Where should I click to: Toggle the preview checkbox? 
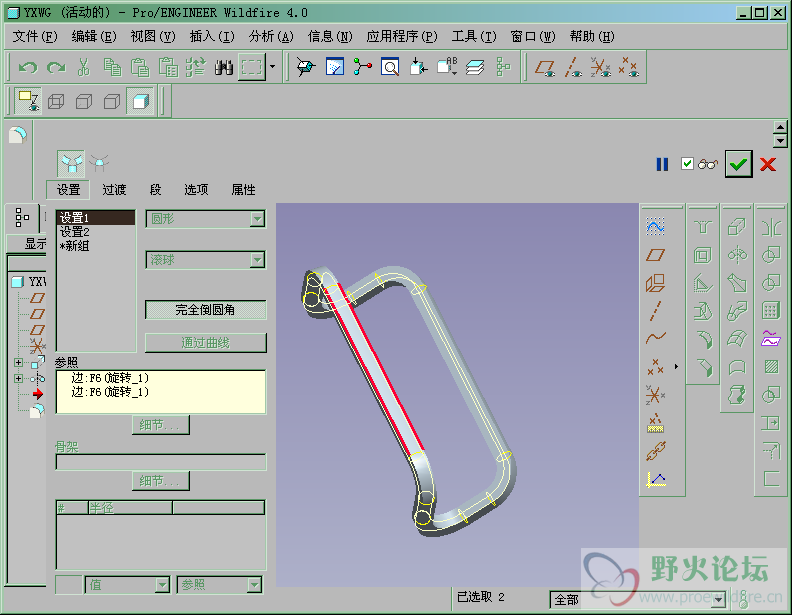pyautogui.click(x=687, y=164)
